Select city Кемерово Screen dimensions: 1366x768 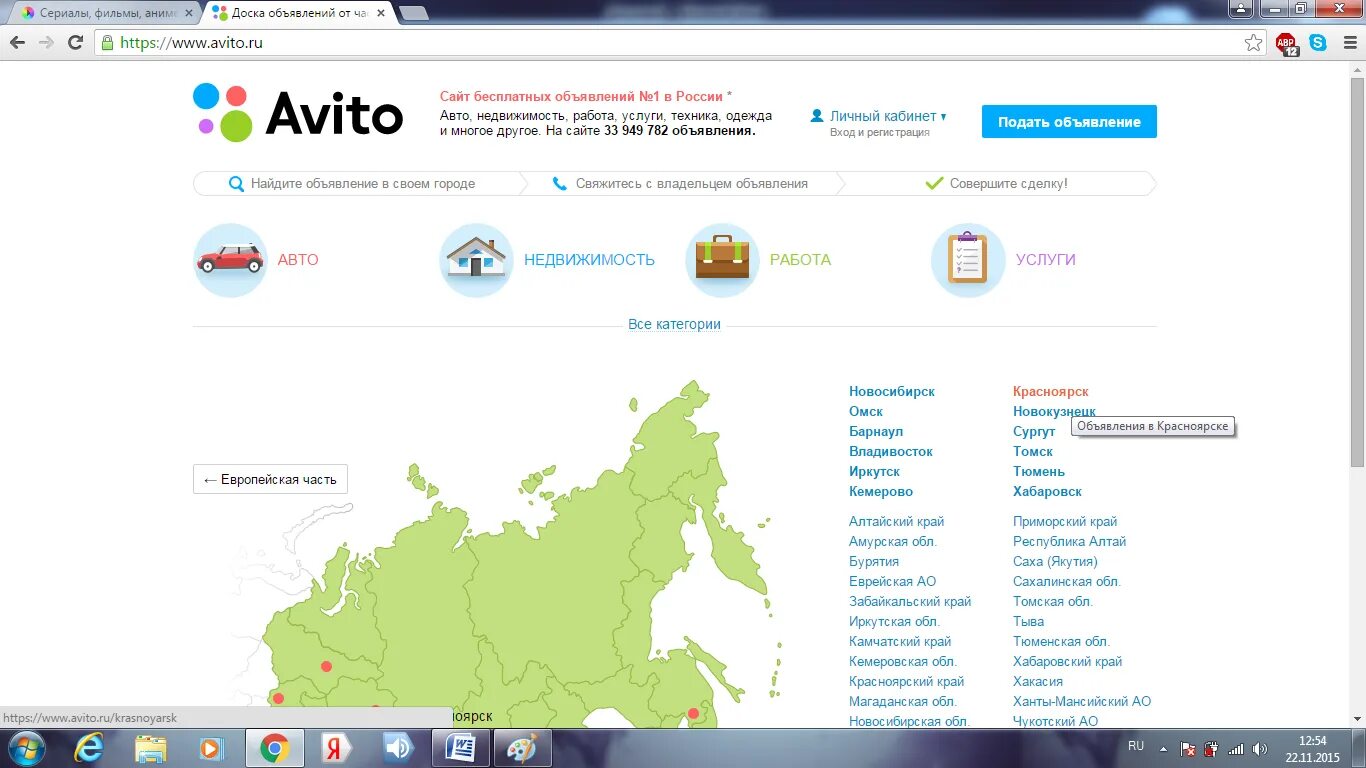881,491
